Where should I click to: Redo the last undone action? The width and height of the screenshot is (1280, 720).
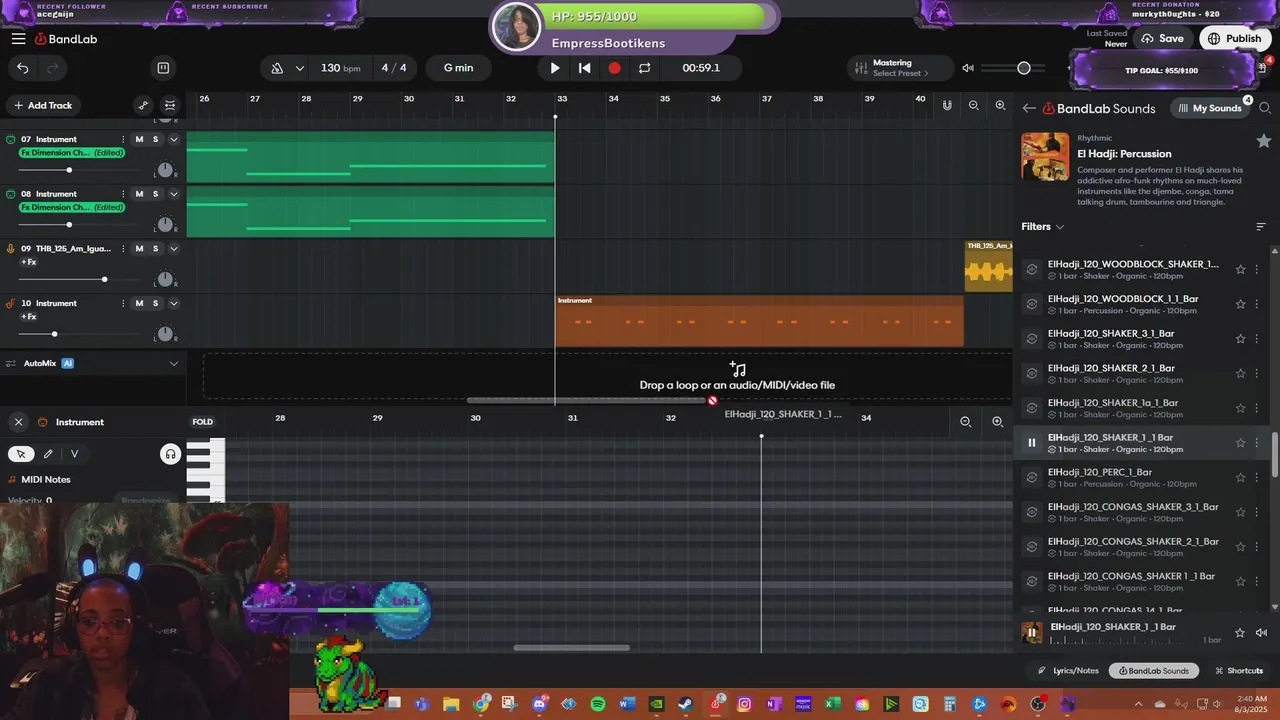(53, 68)
